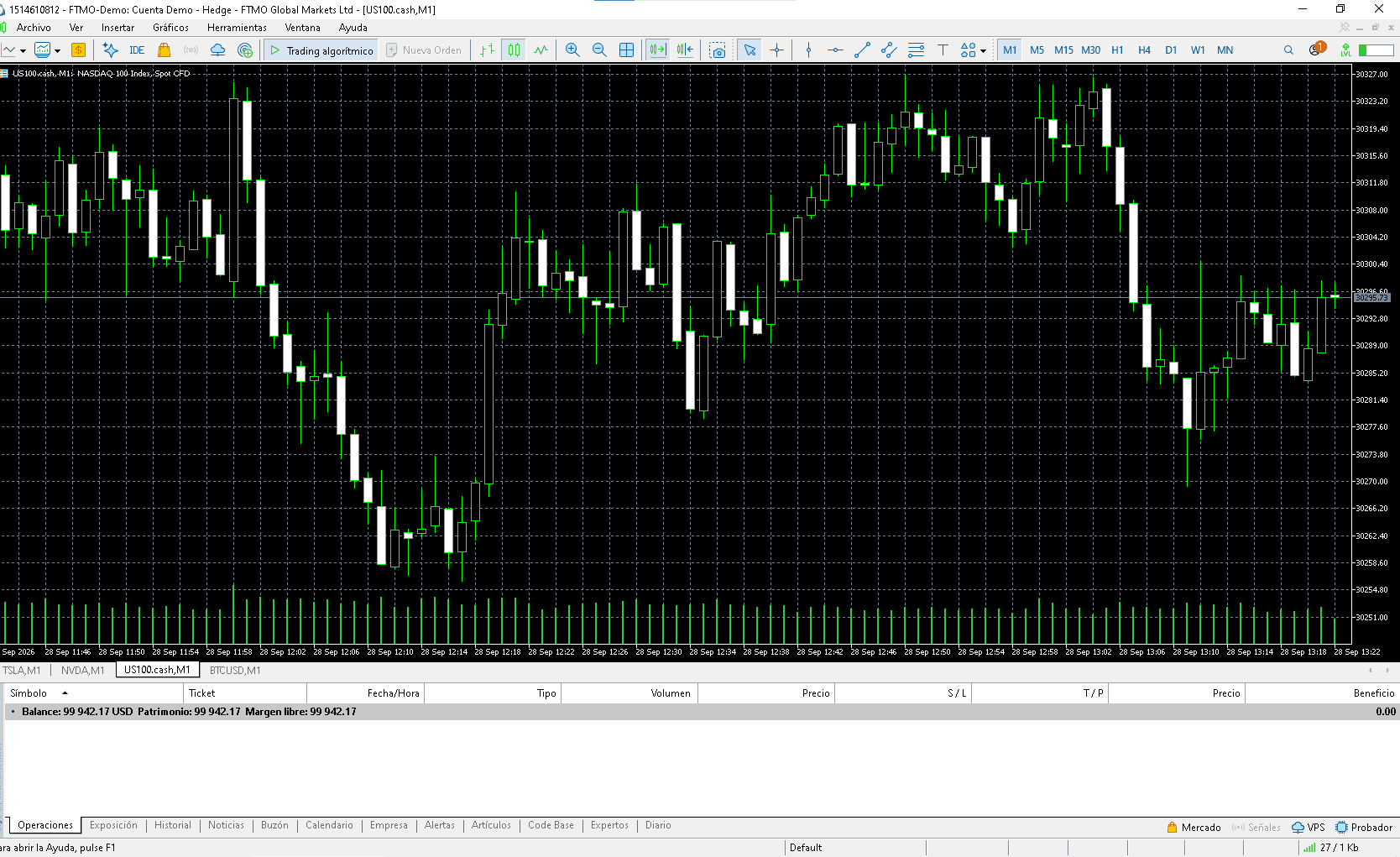Toggle chart auto-scroll to latest bar
Image resolution: width=1400 pixels, height=857 pixels.
658,50
